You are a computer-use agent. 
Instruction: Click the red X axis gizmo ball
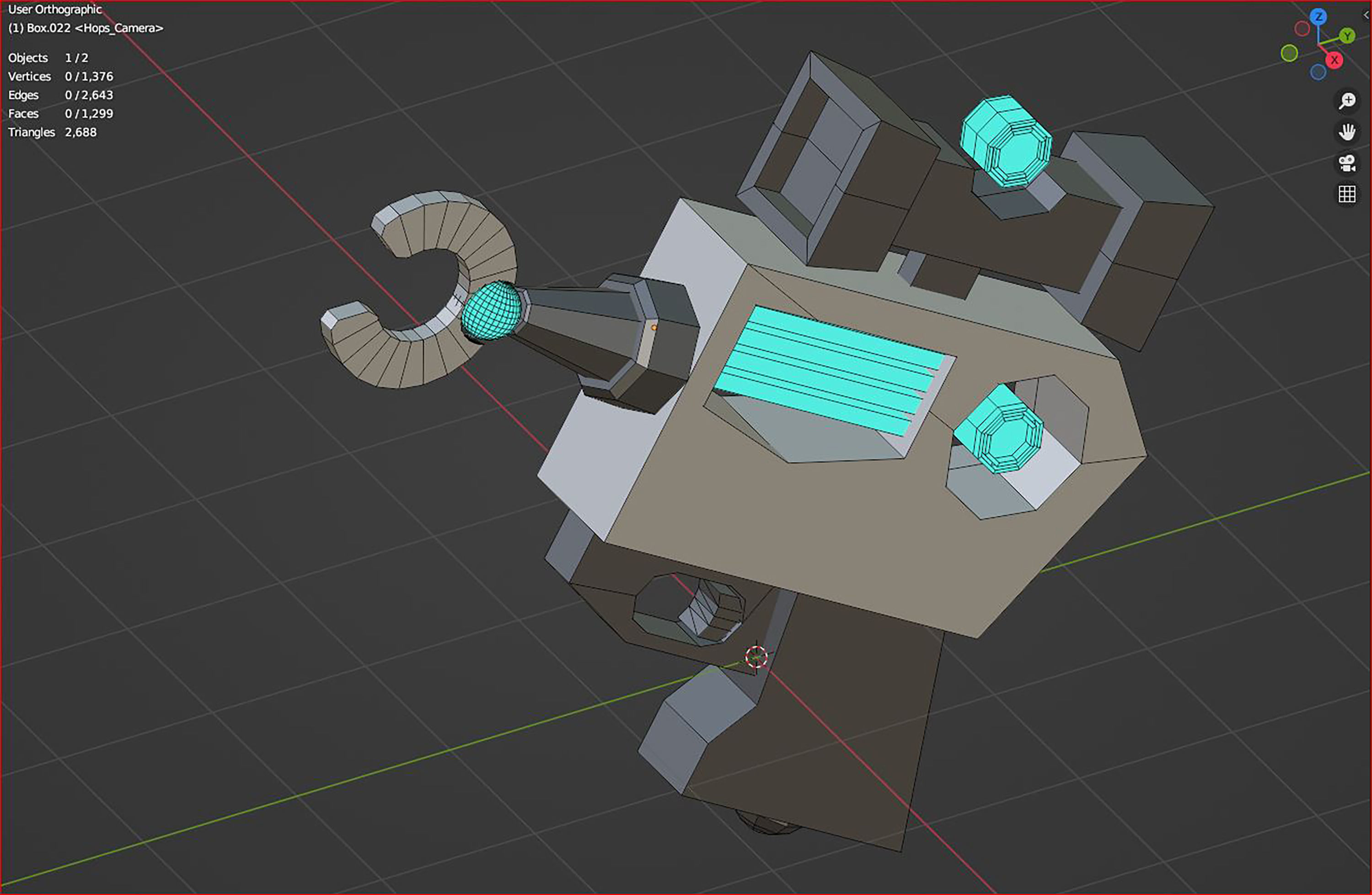pyautogui.click(x=1334, y=59)
